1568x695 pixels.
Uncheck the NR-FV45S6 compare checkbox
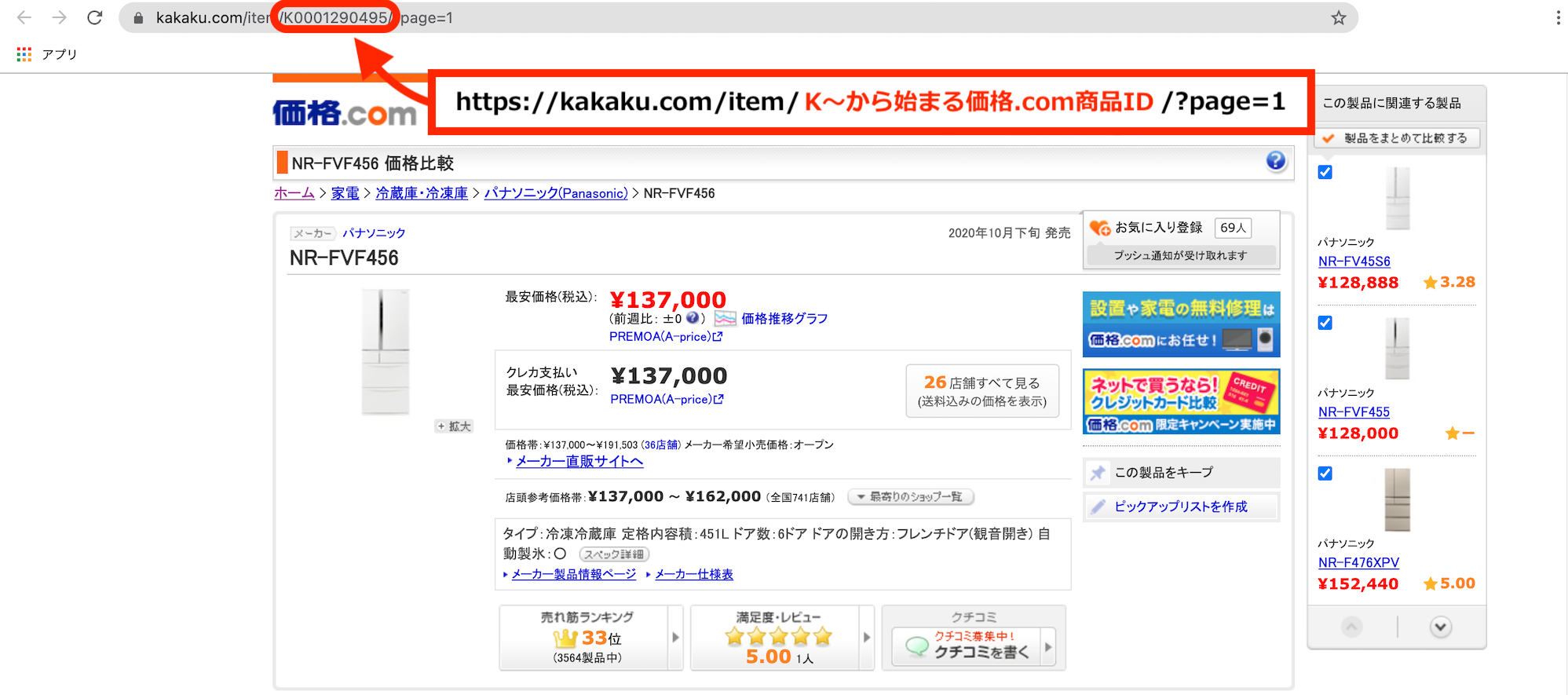click(x=1325, y=172)
